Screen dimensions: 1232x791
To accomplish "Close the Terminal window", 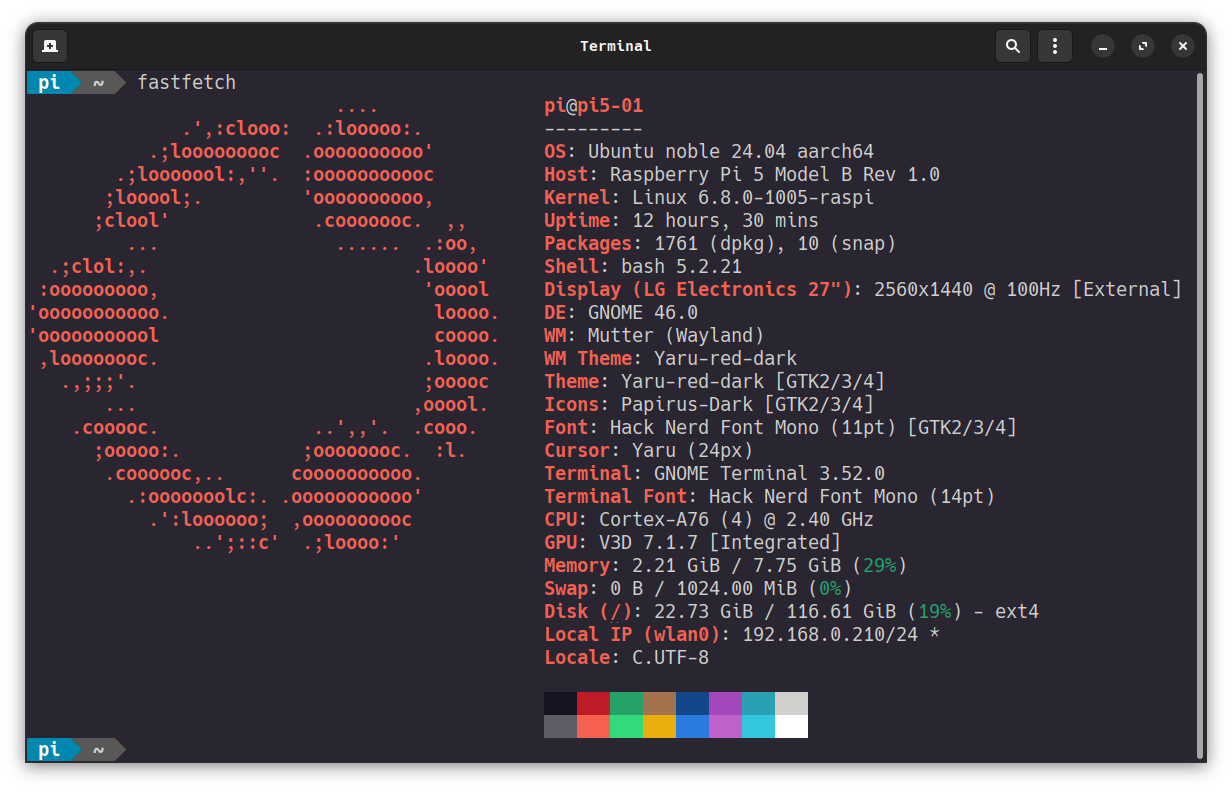I will [x=1183, y=46].
